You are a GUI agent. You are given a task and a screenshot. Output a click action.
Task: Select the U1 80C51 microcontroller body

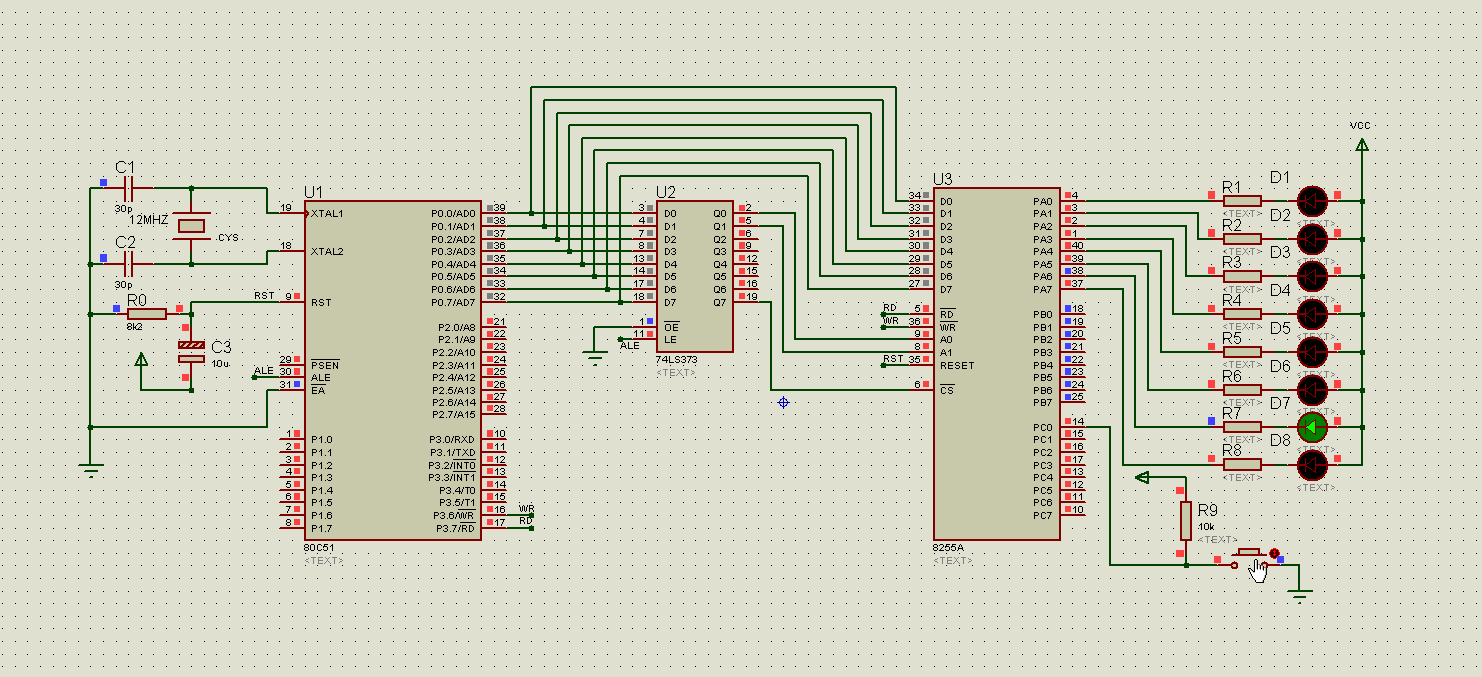click(393, 370)
